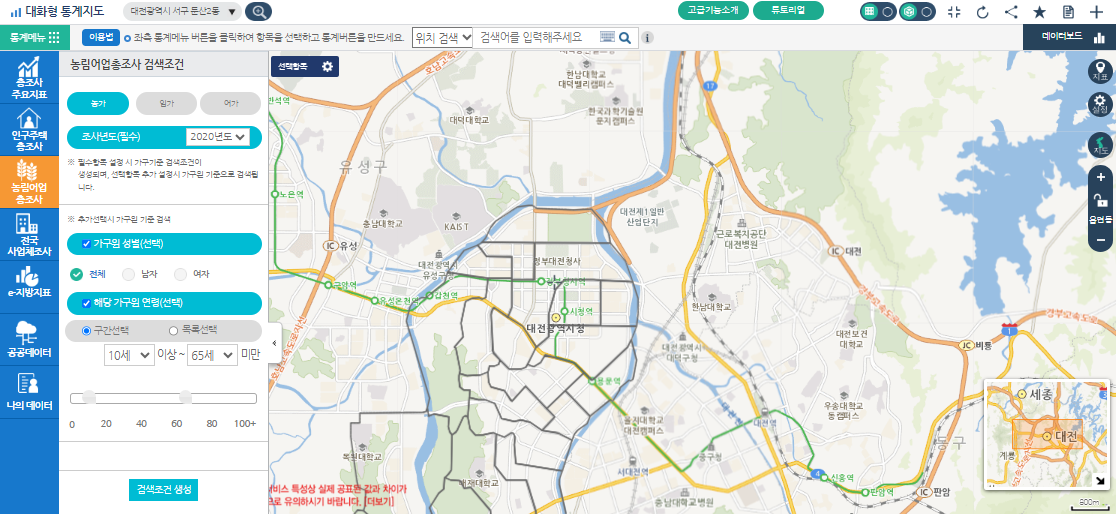1116x514 pixels.
Task: Uncheck 해당 가구원 연령(선택) checkbox
Action: pos(86,302)
